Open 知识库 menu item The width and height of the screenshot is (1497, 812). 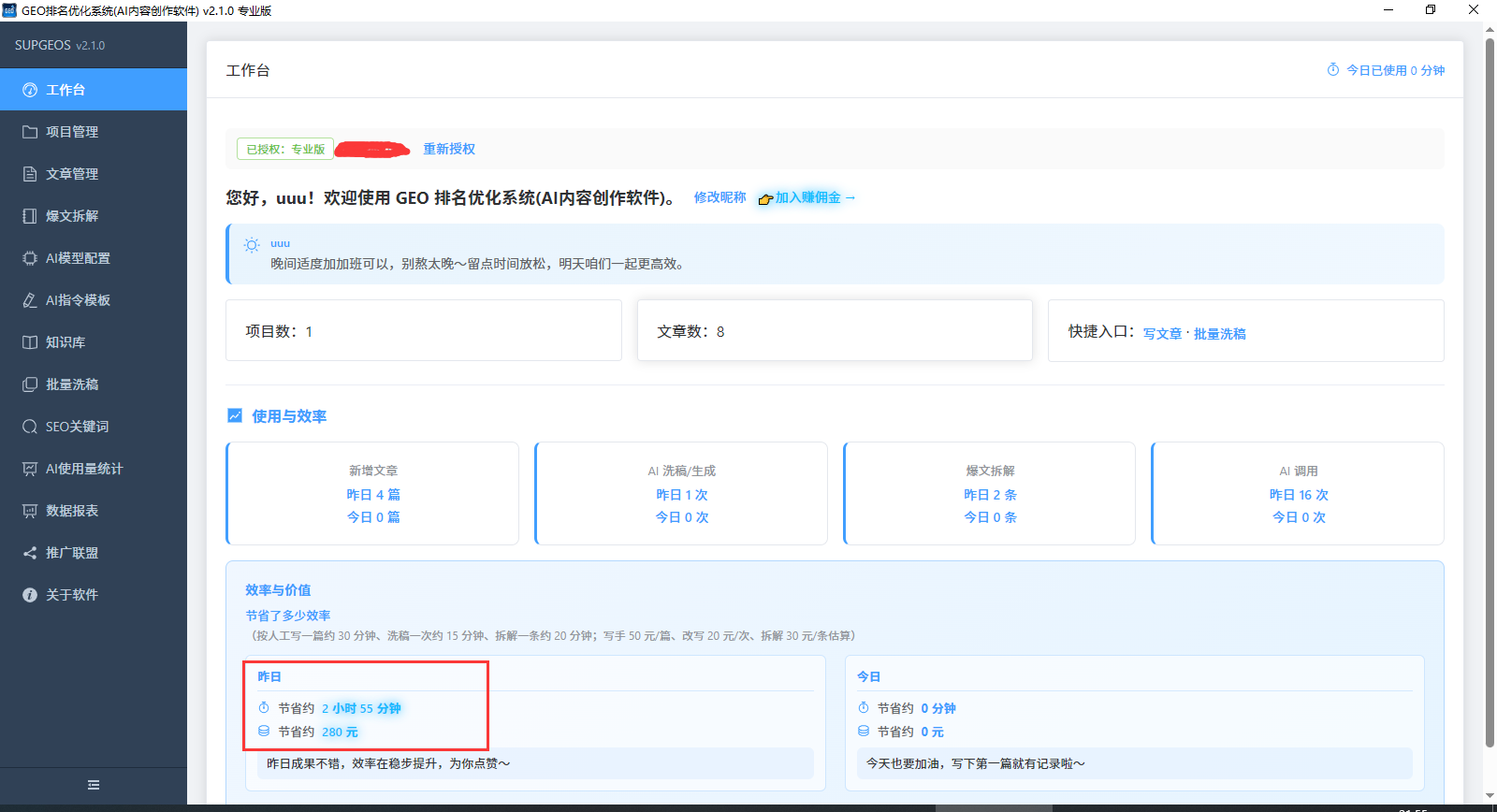(94, 342)
